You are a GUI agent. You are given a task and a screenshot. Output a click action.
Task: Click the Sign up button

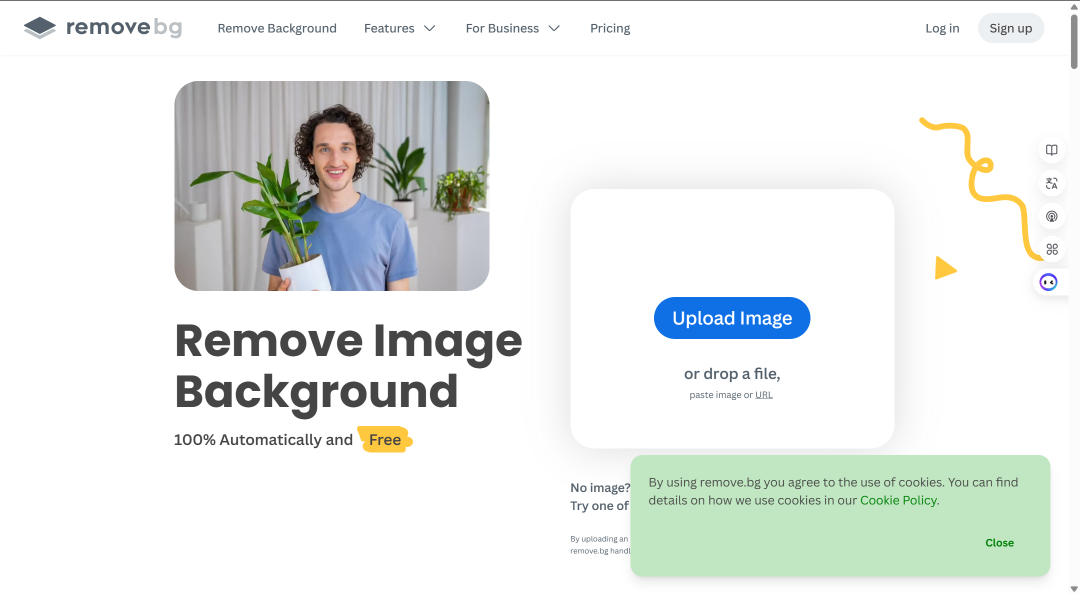pos(1010,28)
